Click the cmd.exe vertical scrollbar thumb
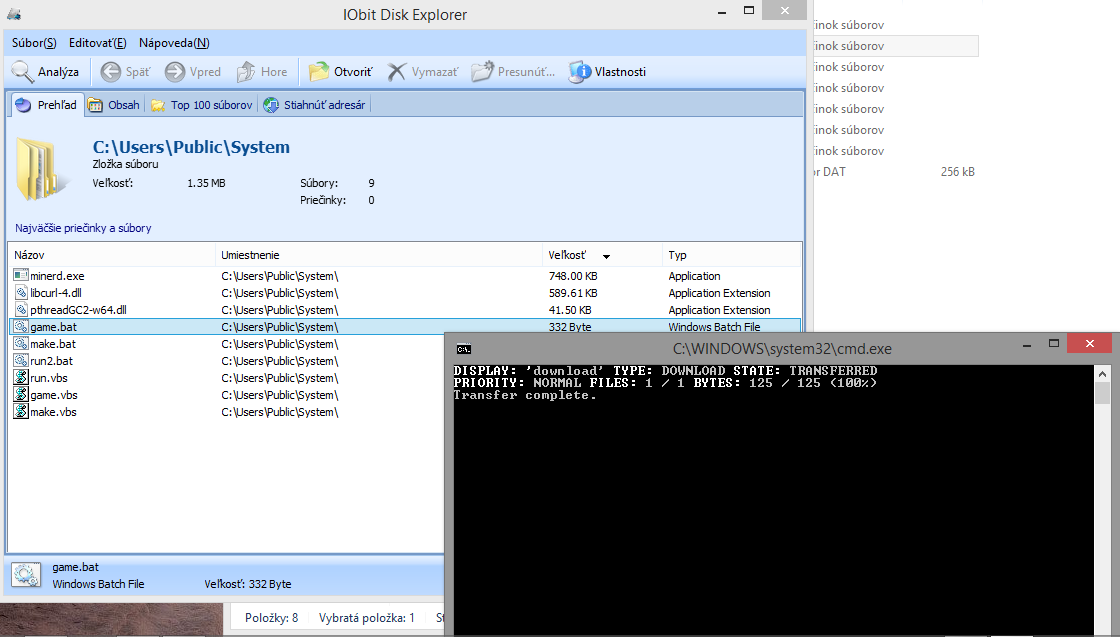Screen dimensions: 1120x637 1102,393
